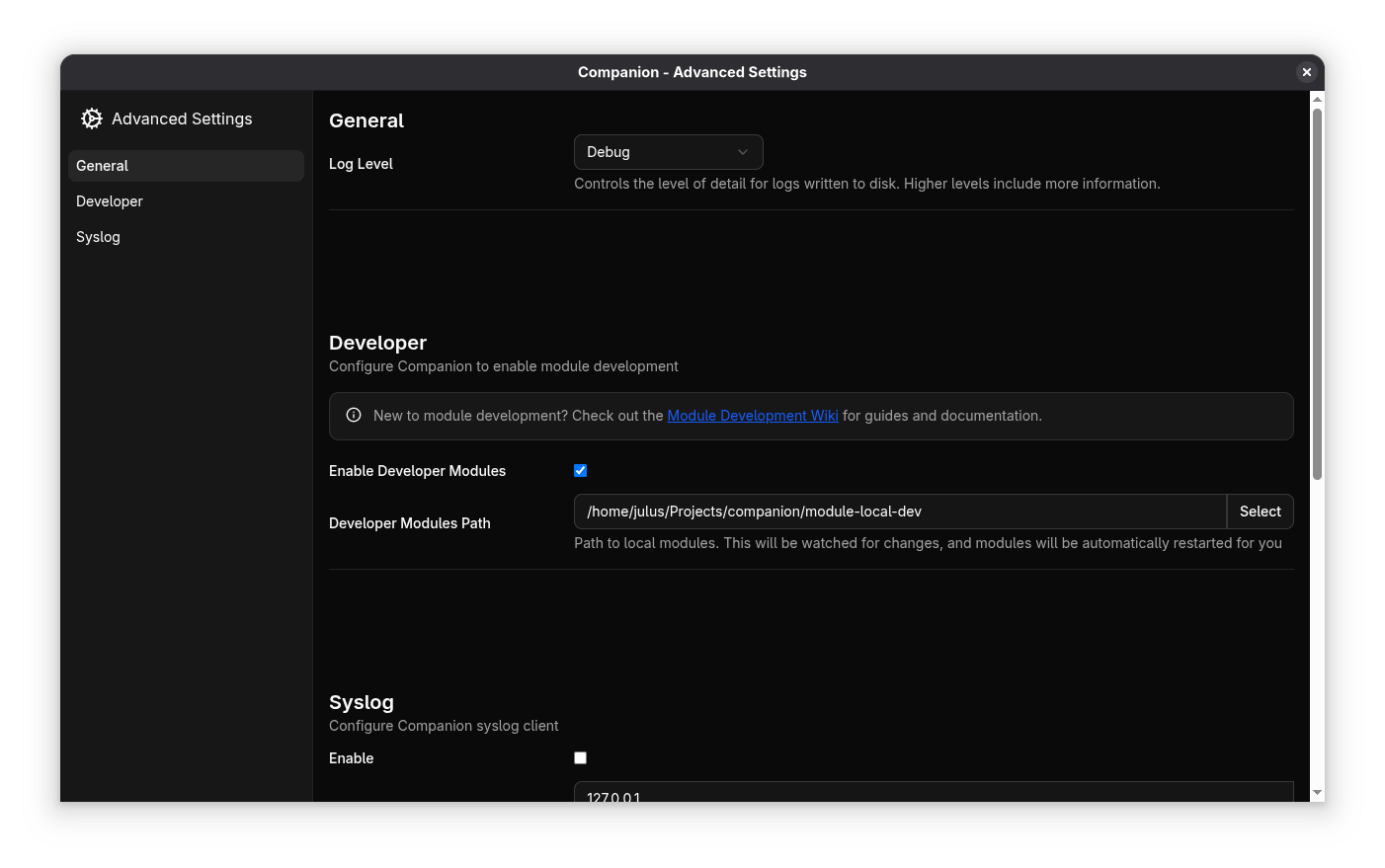This screenshot has height=868, width=1385.
Task: Click the Developer Modules Path text field
Action: click(899, 512)
